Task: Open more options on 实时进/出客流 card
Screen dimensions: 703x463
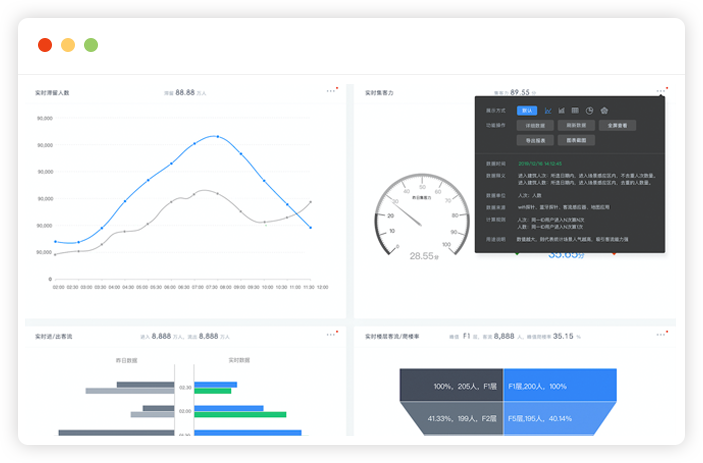Action: pos(331,336)
